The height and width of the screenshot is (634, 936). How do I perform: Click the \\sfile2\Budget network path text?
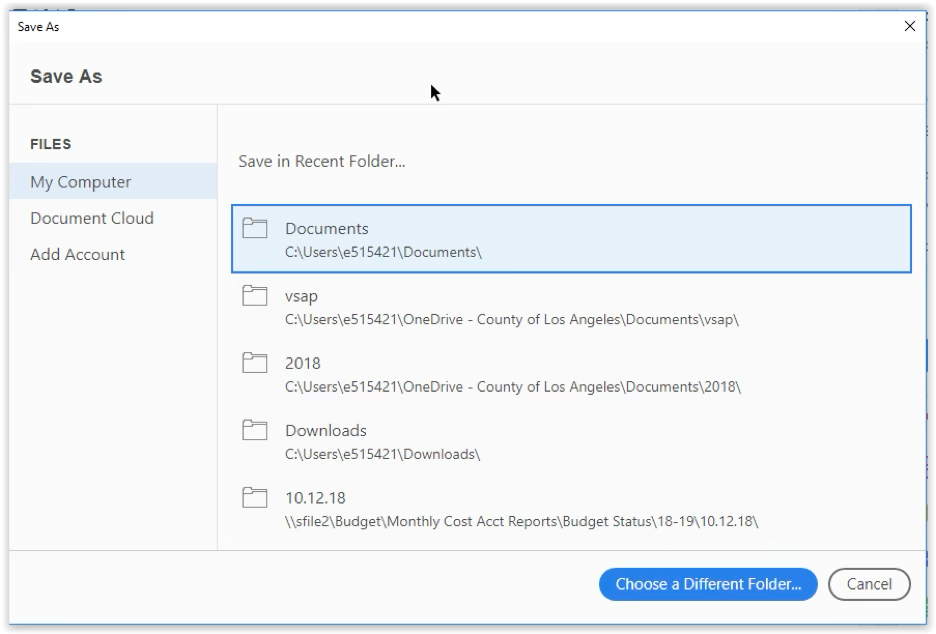[x=522, y=522]
